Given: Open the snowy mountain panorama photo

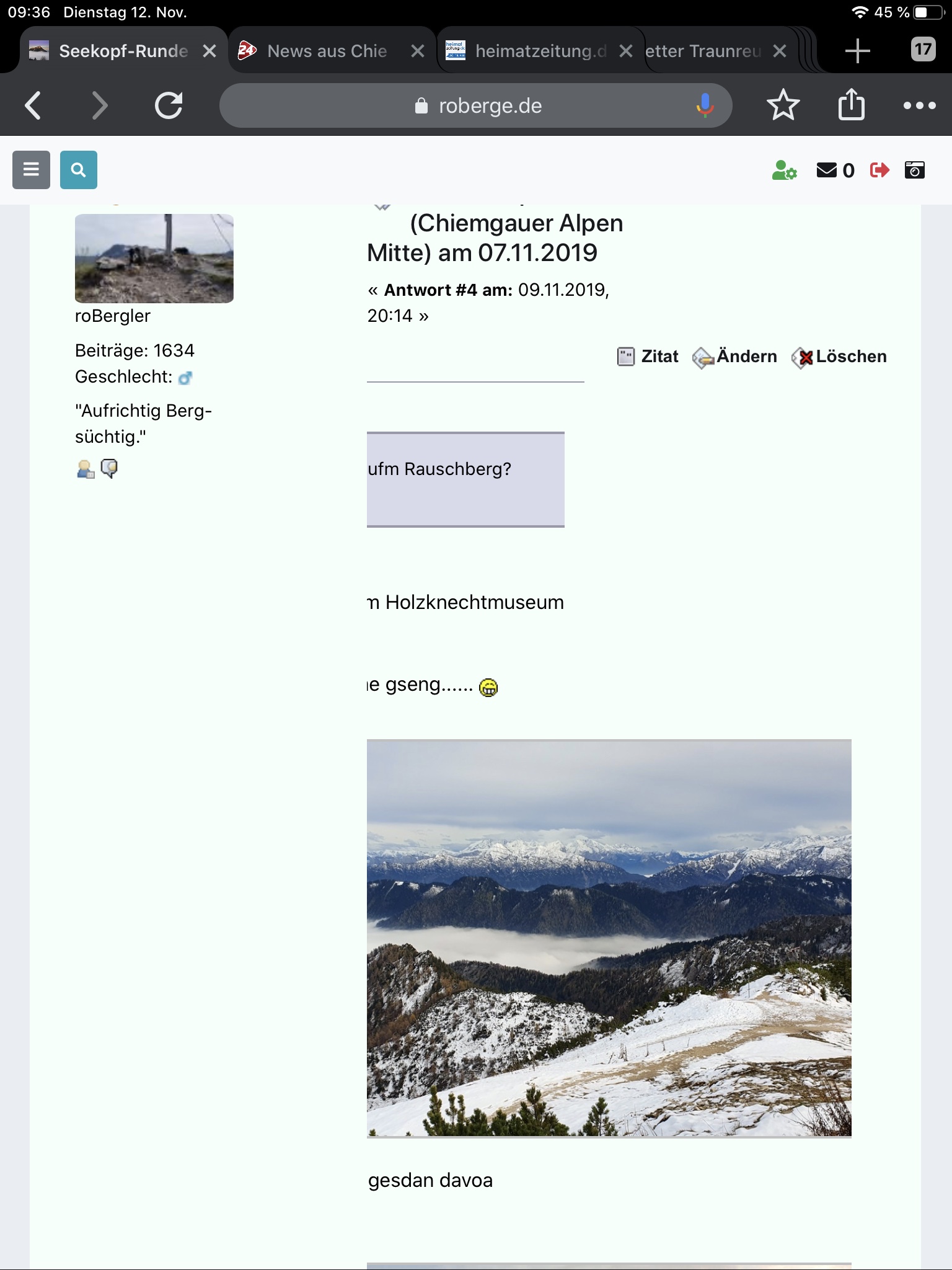Looking at the screenshot, I should point(609,938).
